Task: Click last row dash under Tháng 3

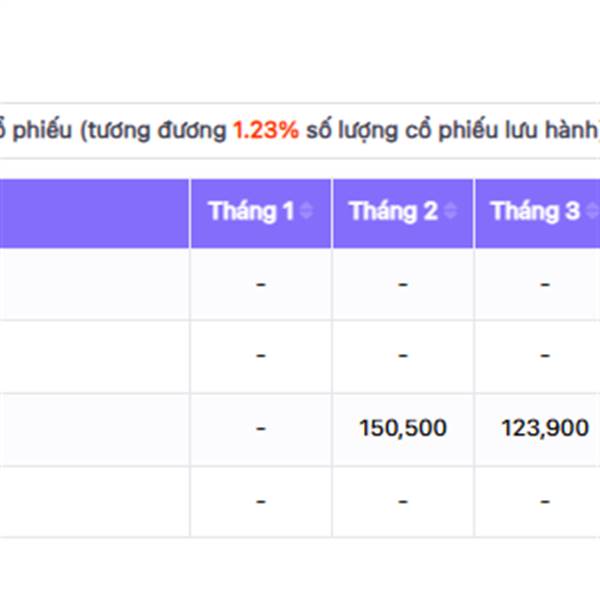Action: [545, 500]
